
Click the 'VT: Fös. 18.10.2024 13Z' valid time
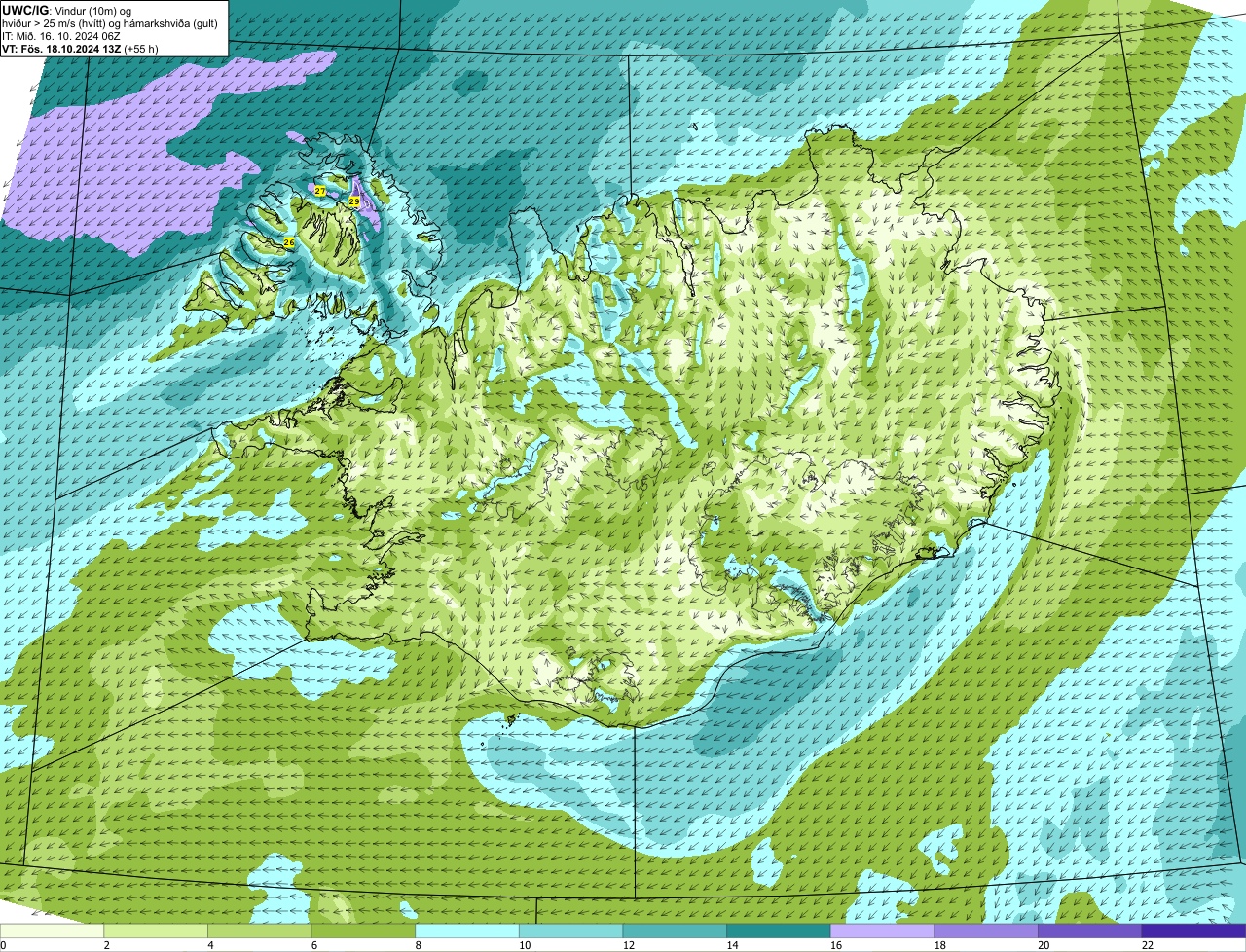pos(61,48)
